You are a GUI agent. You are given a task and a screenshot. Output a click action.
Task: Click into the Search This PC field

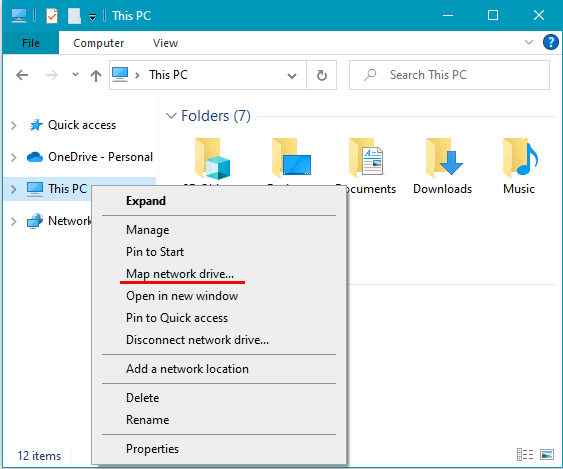[449, 75]
